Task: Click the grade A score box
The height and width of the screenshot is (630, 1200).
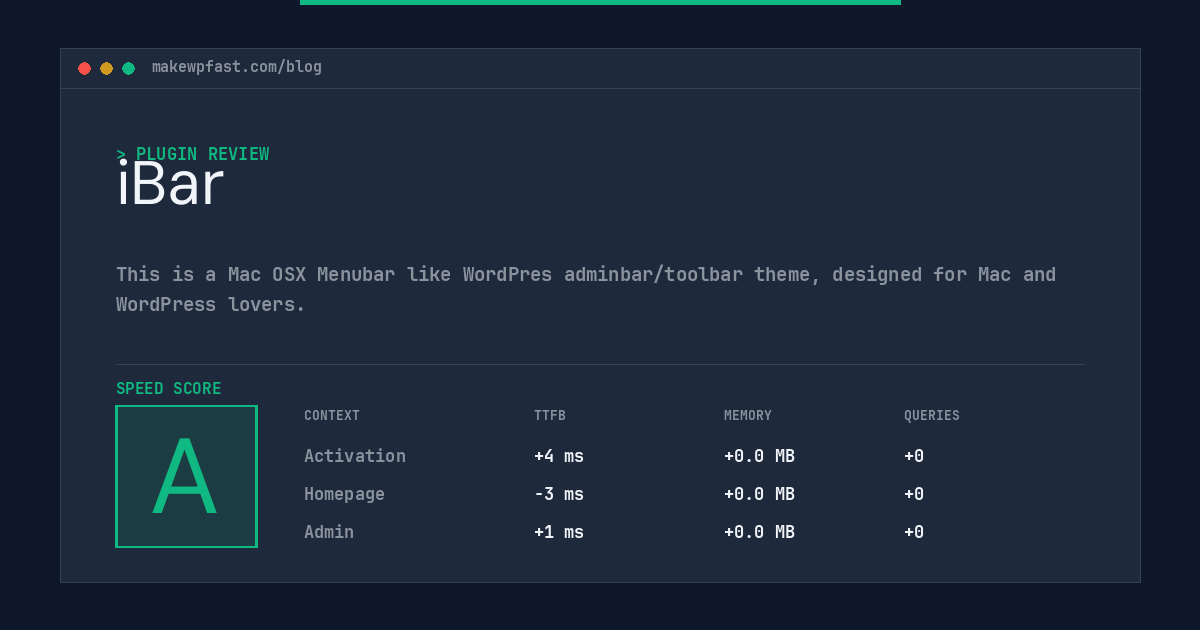Action: (186, 476)
